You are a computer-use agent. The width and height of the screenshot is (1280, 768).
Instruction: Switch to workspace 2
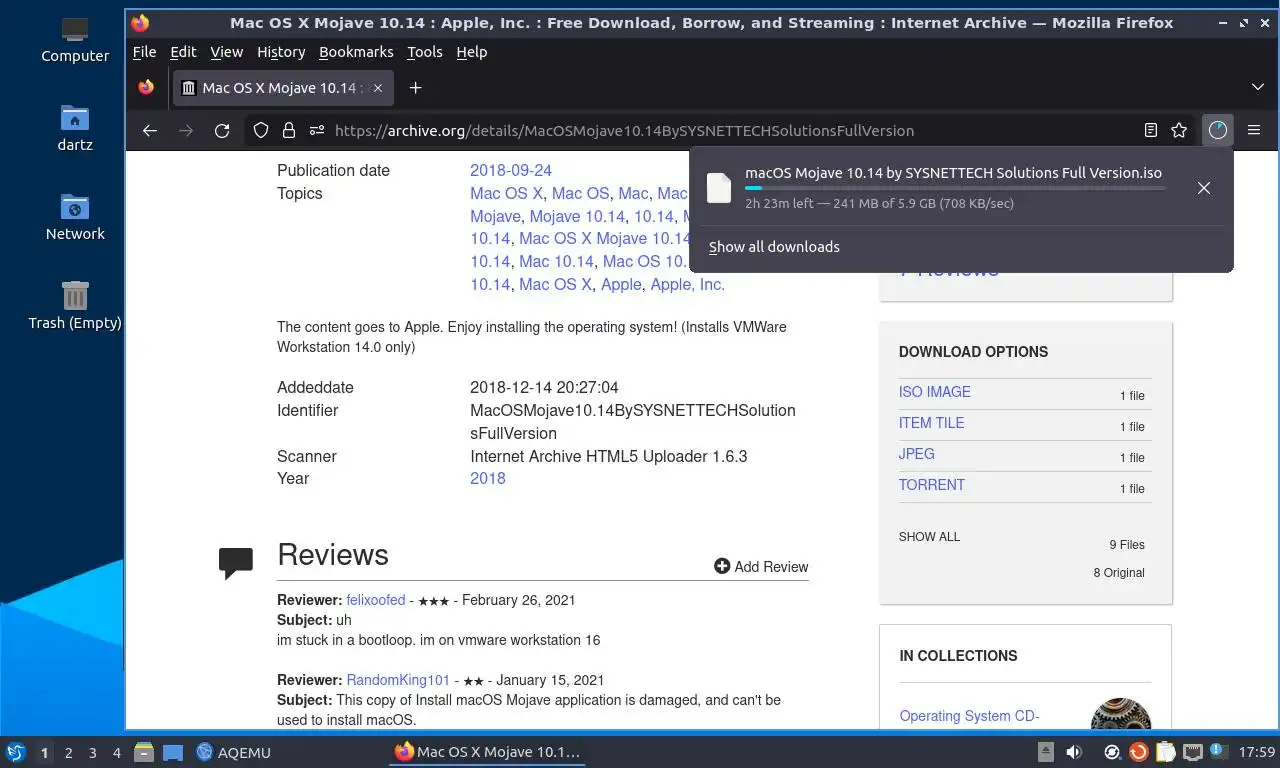pyautogui.click(x=68, y=752)
